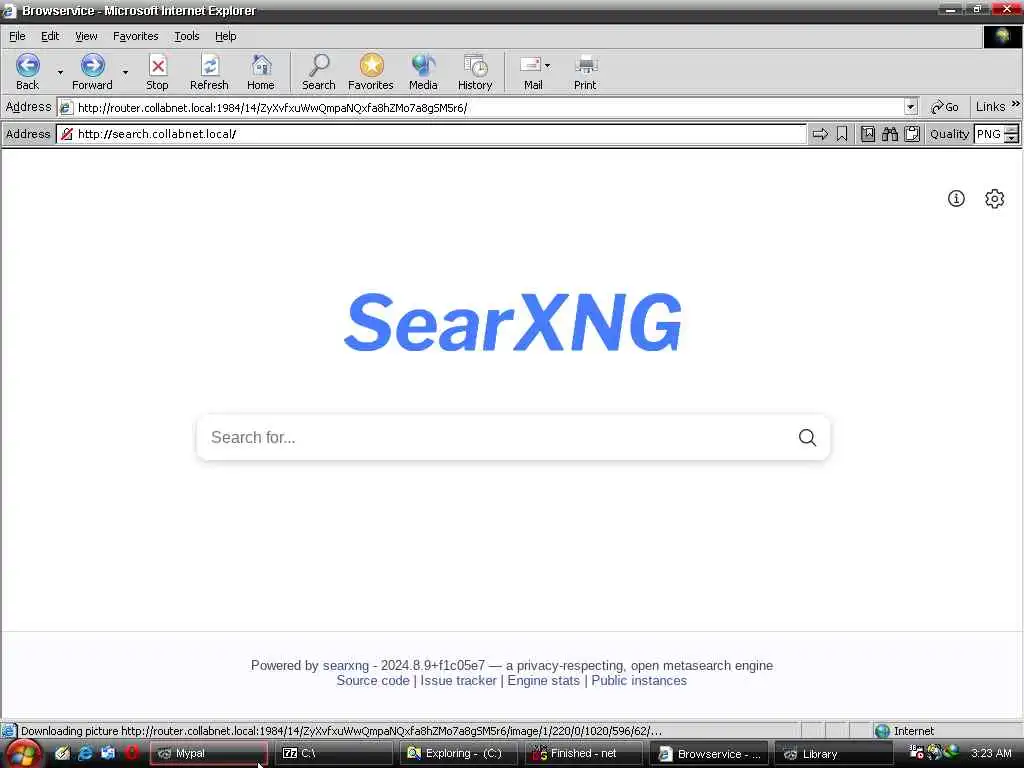Click the Go button
Viewport: 1024px width, 768px height.
(x=944, y=107)
